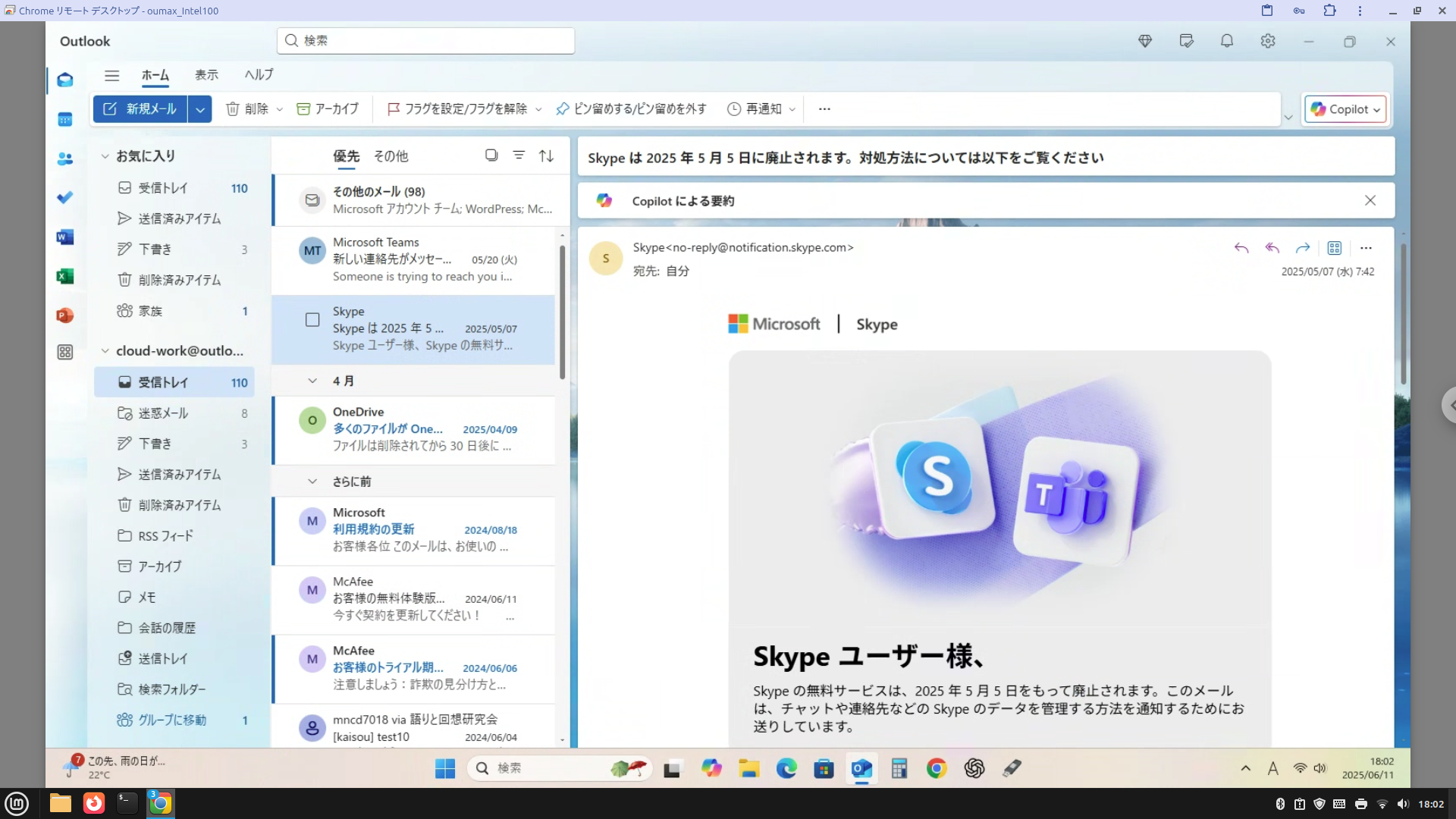Viewport: 1456px width, 819px height.
Task: Toggle the hamburger navigation pane button
Action: point(111,75)
